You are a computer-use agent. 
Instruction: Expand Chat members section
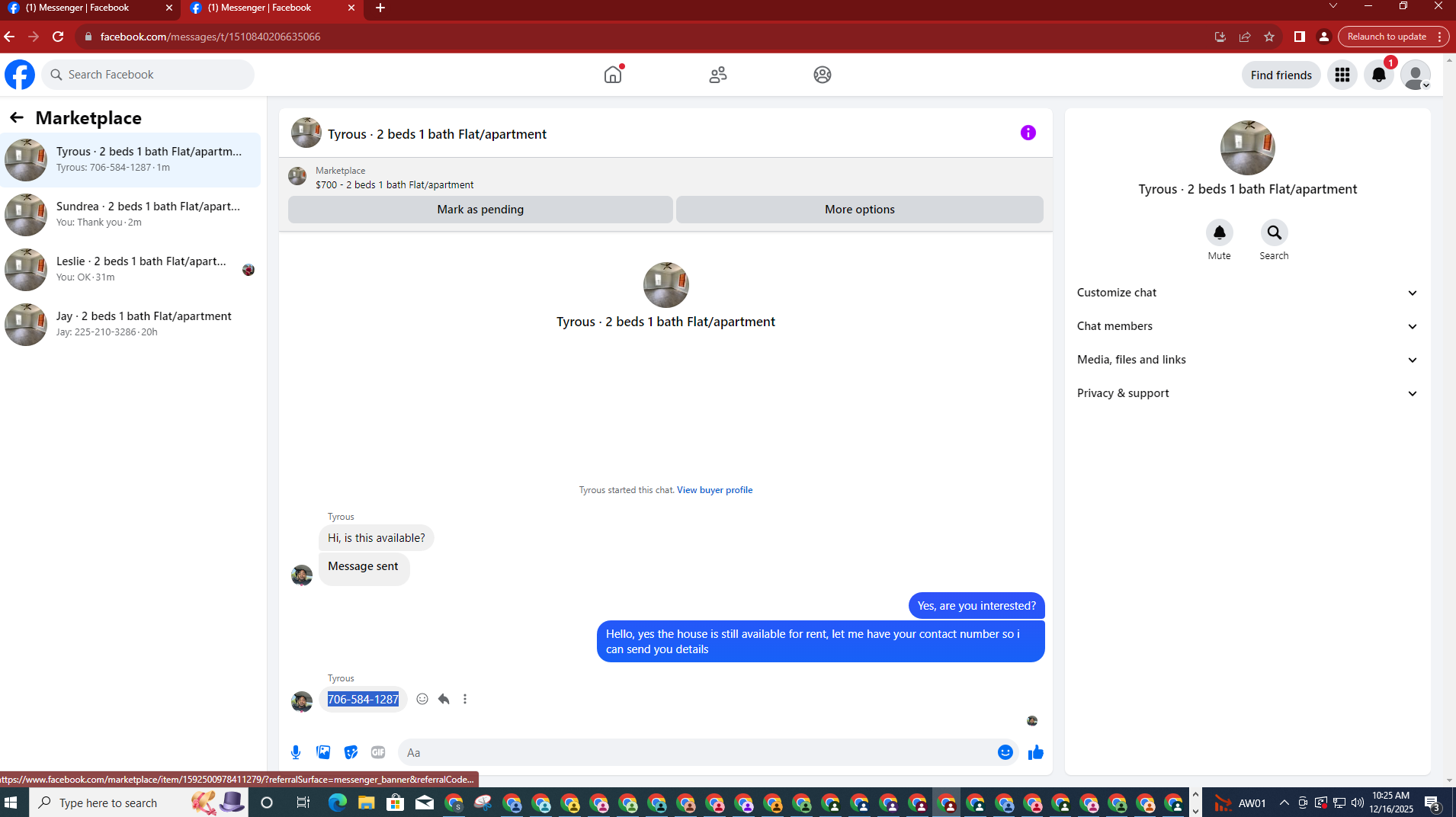click(x=1247, y=326)
